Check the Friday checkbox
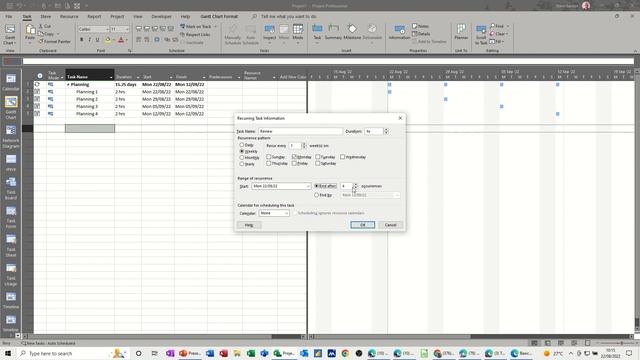The width and height of the screenshot is (640, 360). point(294,163)
